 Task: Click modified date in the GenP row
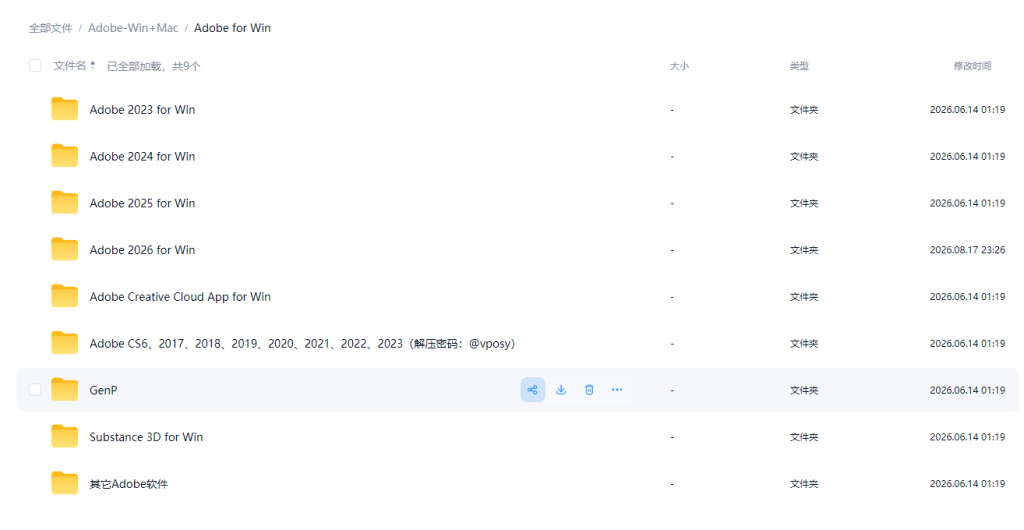click(967, 390)
